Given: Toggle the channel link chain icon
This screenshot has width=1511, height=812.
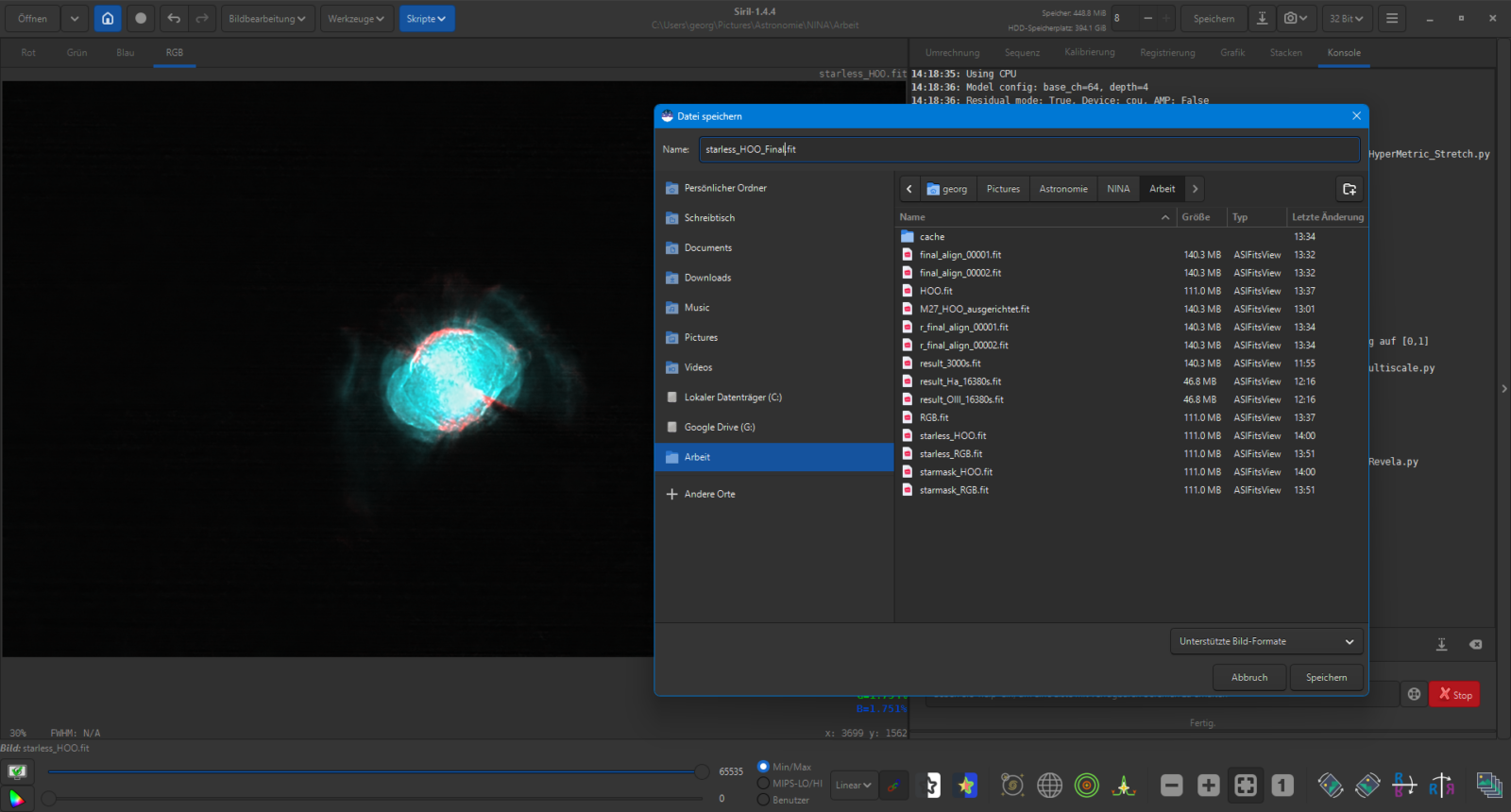Looking at the screenshot, I should point(893,785).
